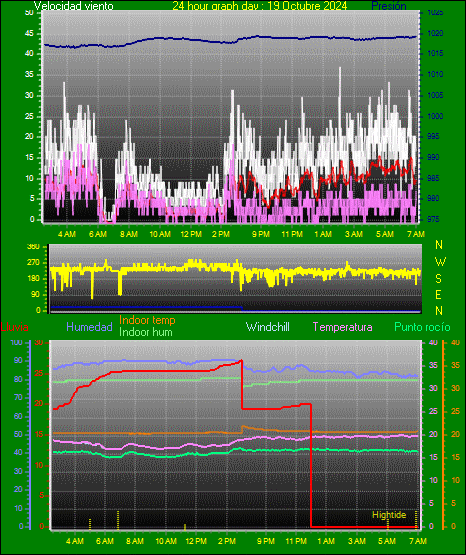The width and height of the screenshot is (466, 555).
Task: Click the '45' wind speed axis value
Action: pos(30,34)
